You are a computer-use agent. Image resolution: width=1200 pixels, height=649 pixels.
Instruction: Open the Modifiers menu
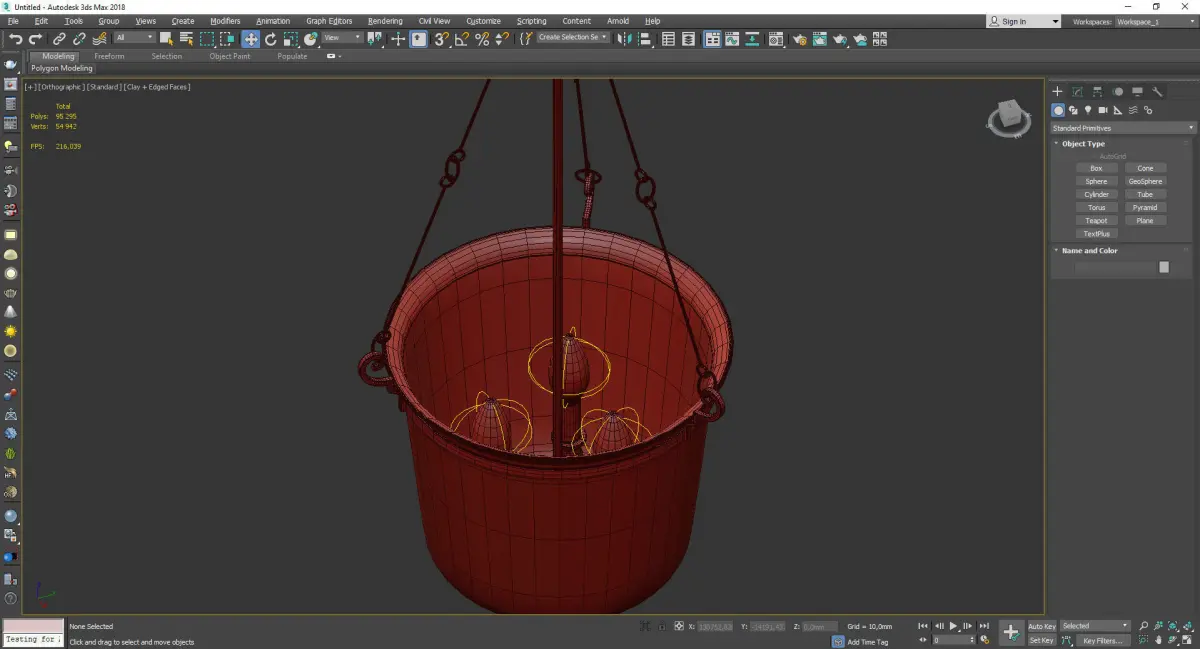(x=225, y=21)
